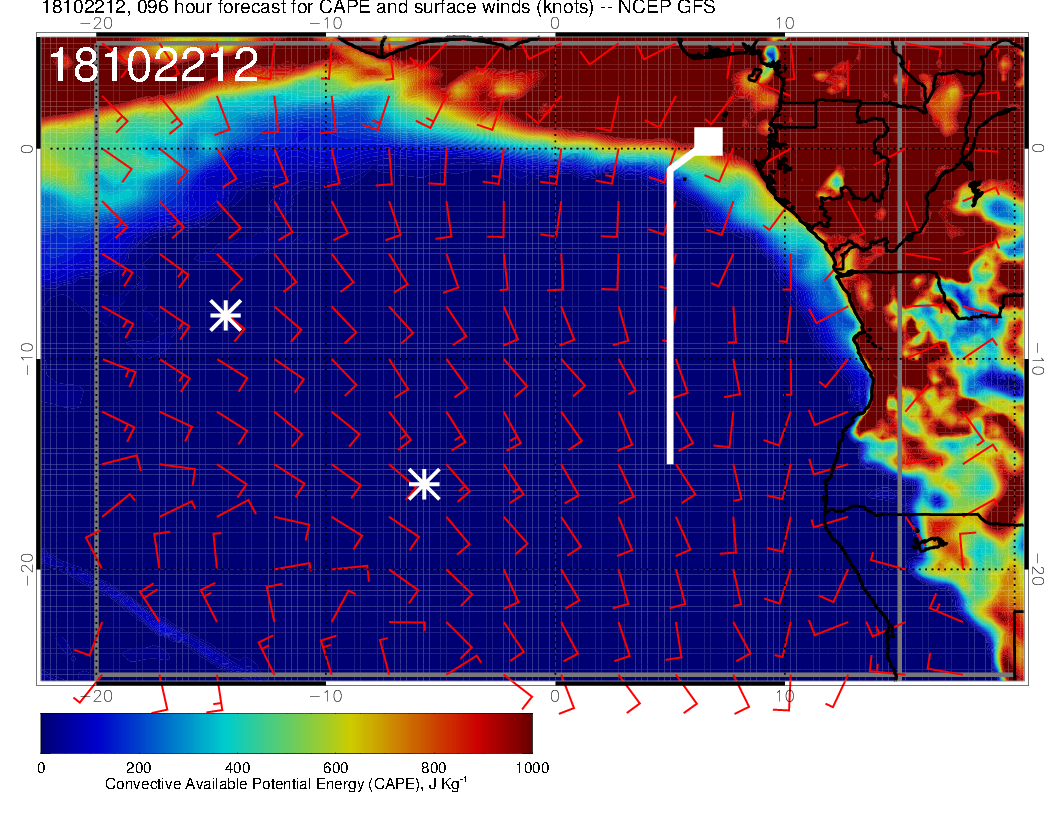Click the upper-left white asterisk marker
The height and width of the screenshot is (816, 1056).
coord(226,315)
